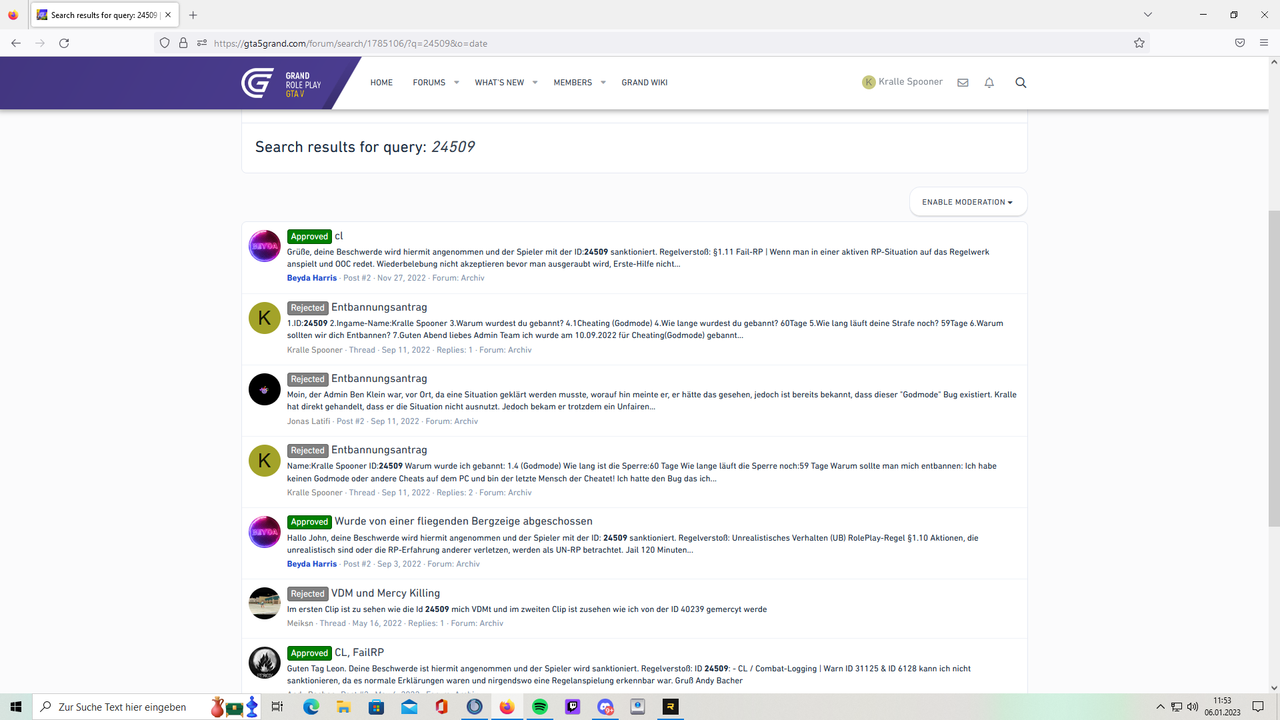The width and height of the screenshot is (1280, 720).
Task: Click Meiksn author name
Action: pos(300,623)
